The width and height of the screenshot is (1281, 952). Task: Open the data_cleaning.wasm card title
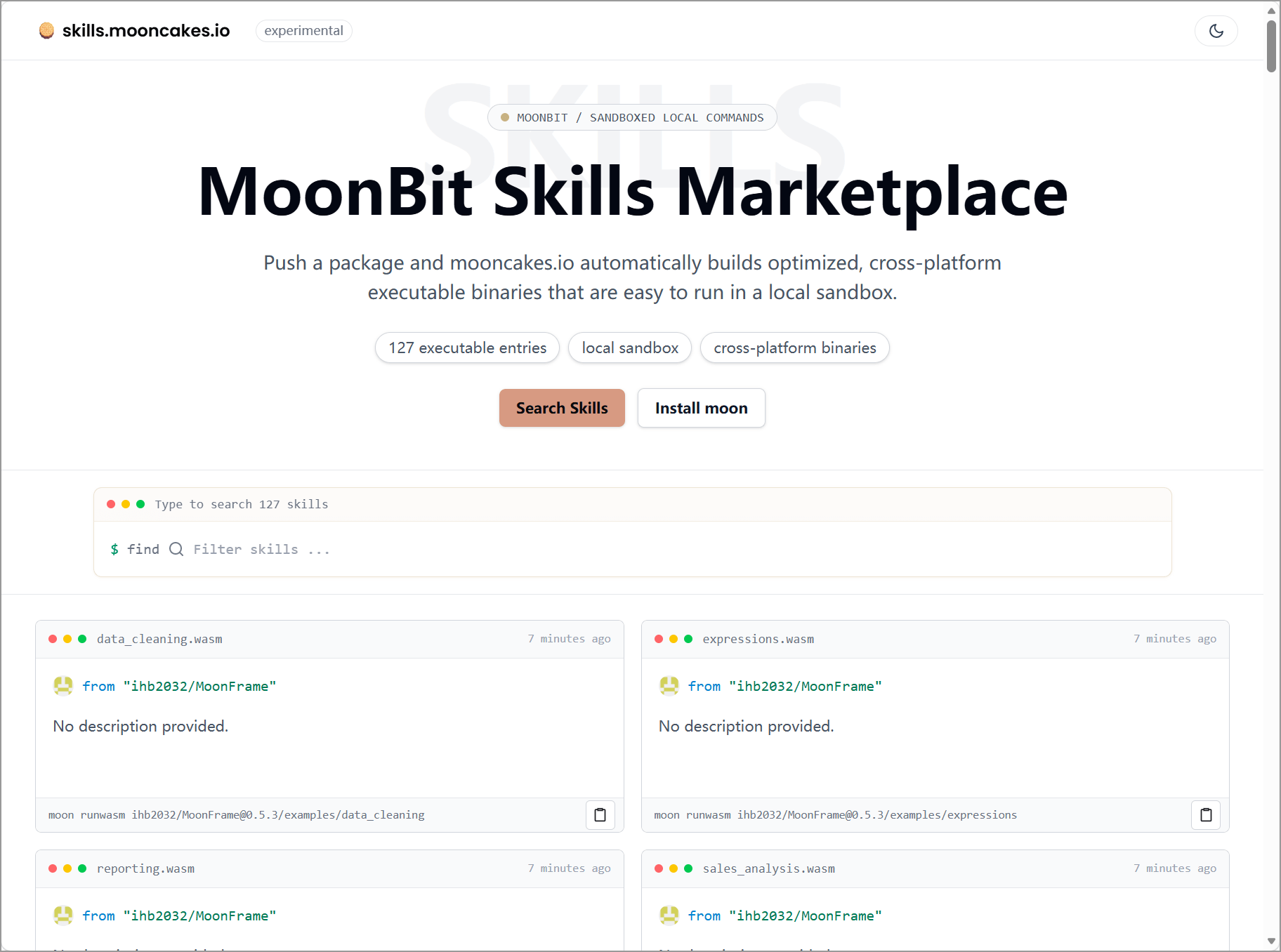point(159,639)
